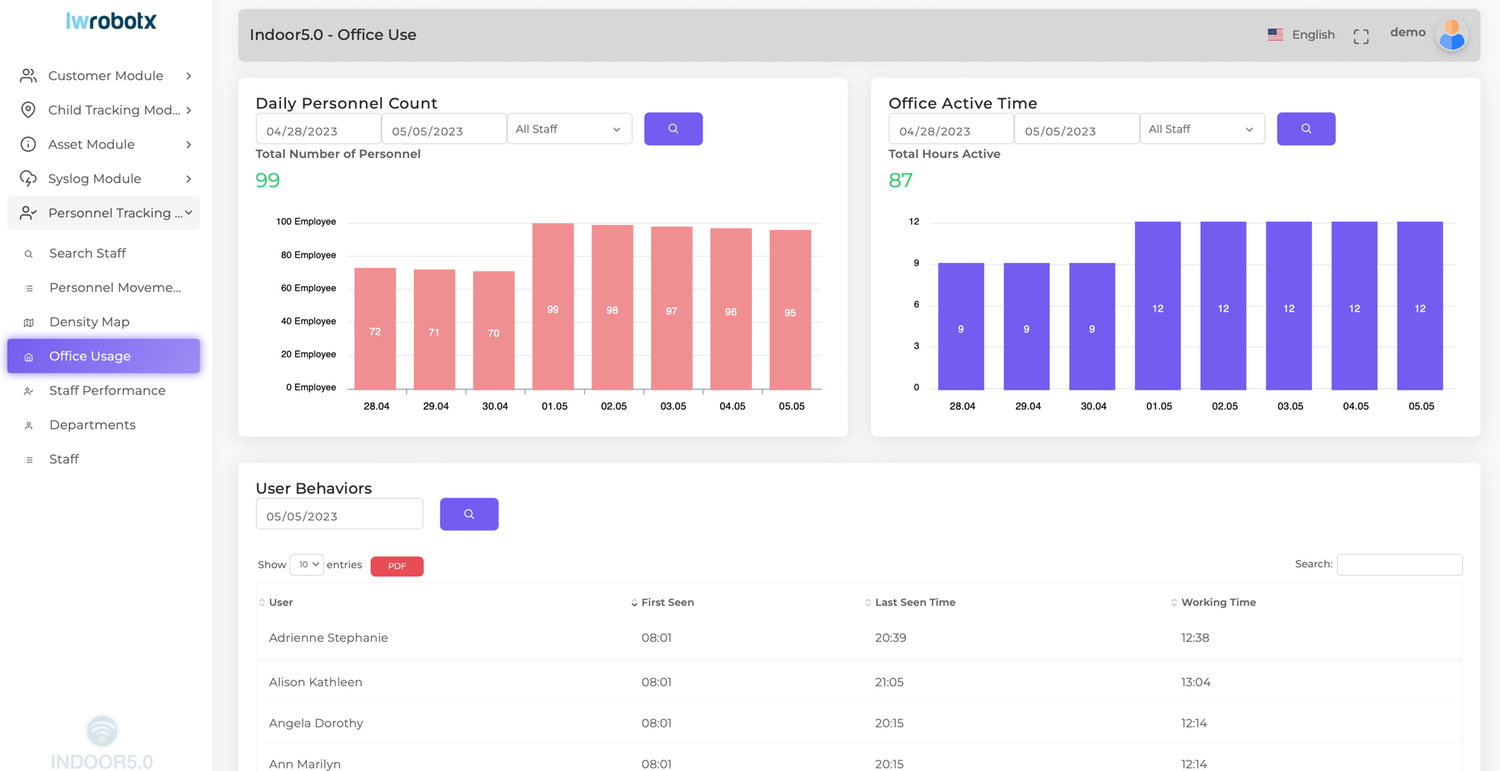Click the Asset Module info icon

point(27,144)
